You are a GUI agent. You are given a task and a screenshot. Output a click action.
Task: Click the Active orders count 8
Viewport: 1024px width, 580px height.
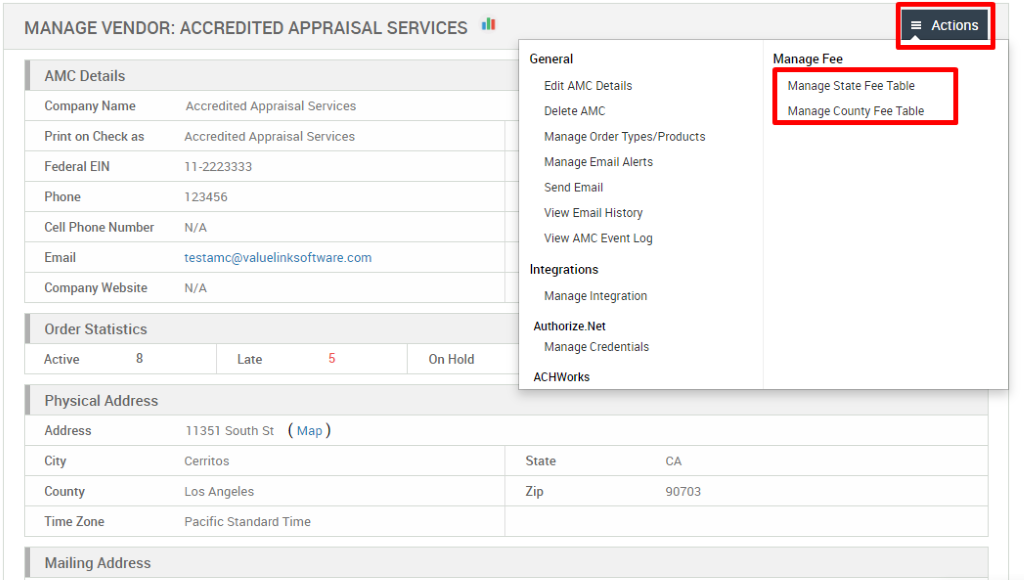tap(139, 359)
